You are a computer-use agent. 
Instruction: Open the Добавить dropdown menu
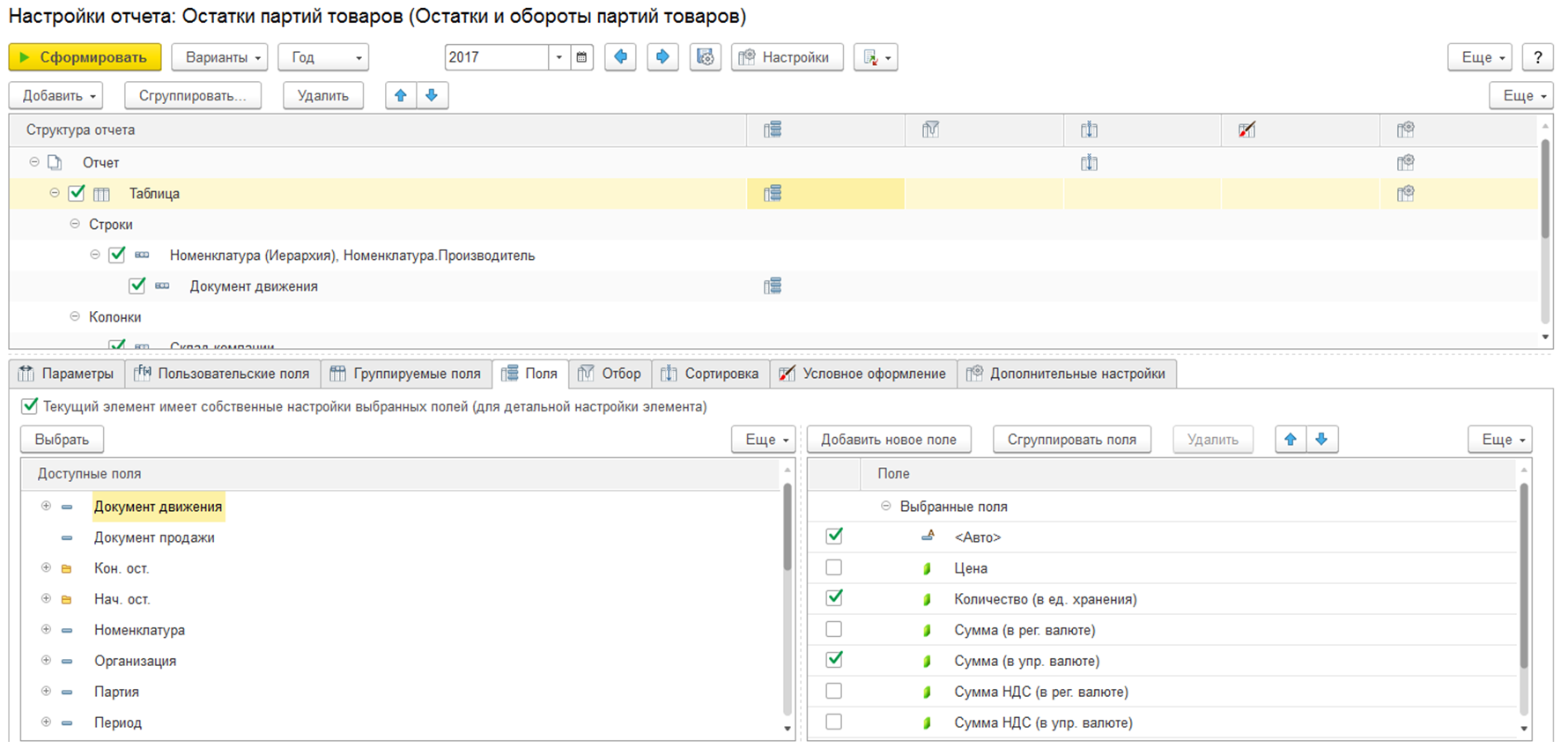[x=55, y=95]
